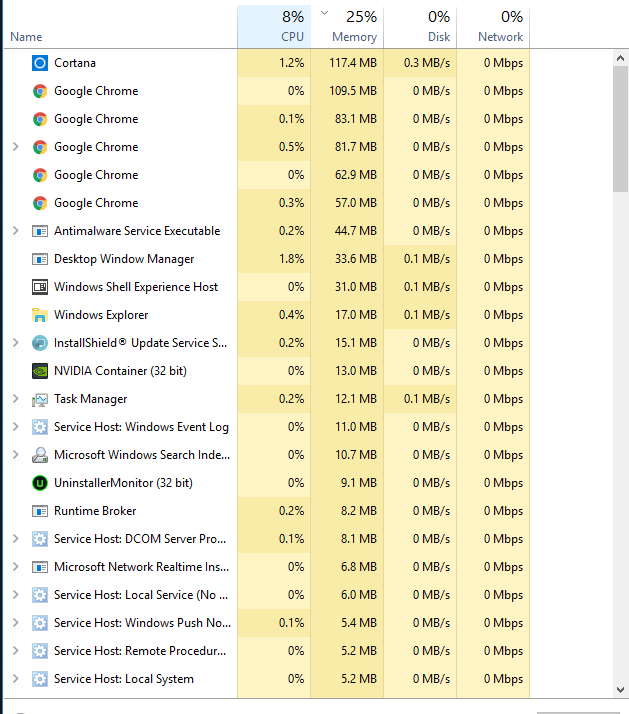Sort by the CPU column header

tap(274, 27)
